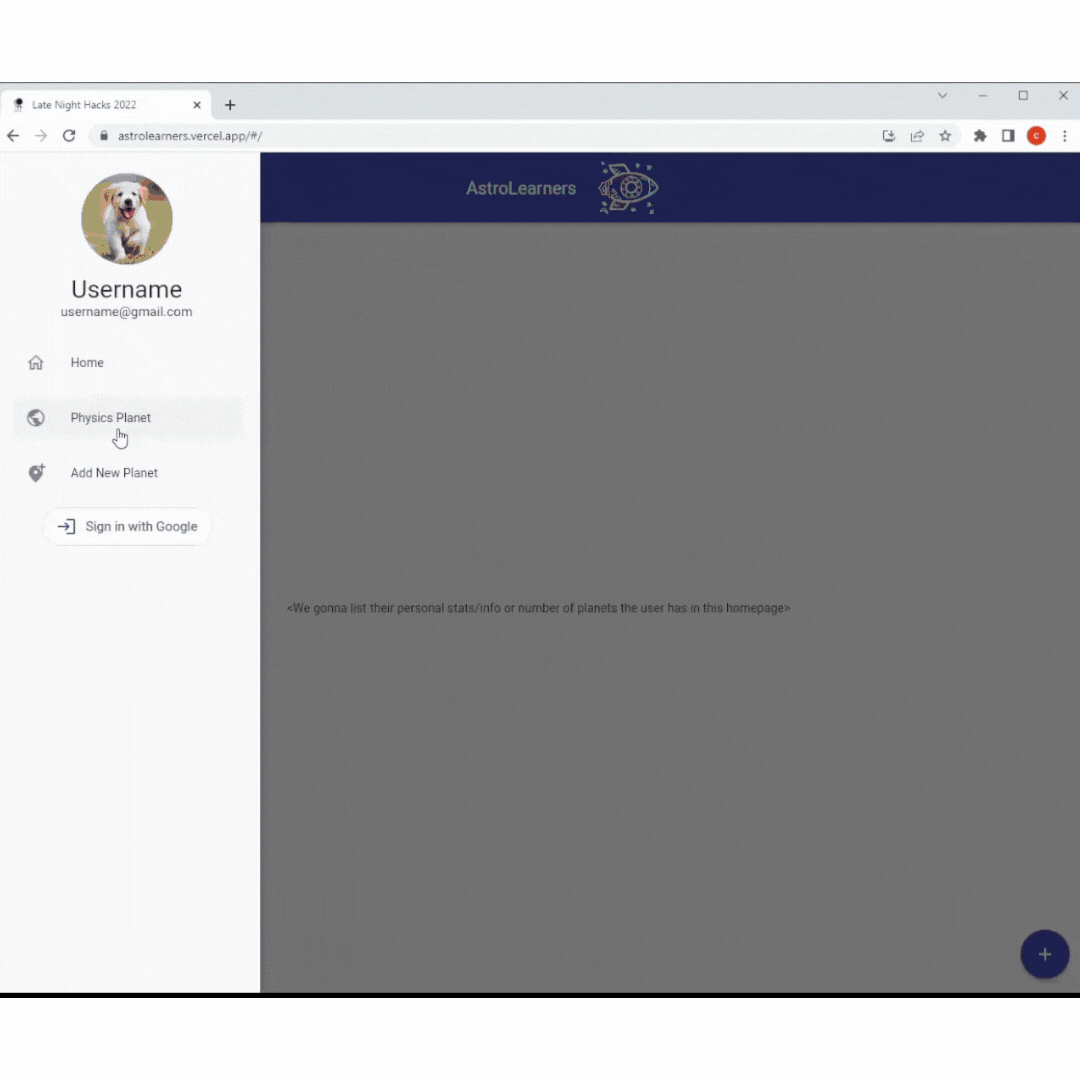Click Sign in with Google button
This screenshot has width=1080, height=1080.
(x=127, y=526)
